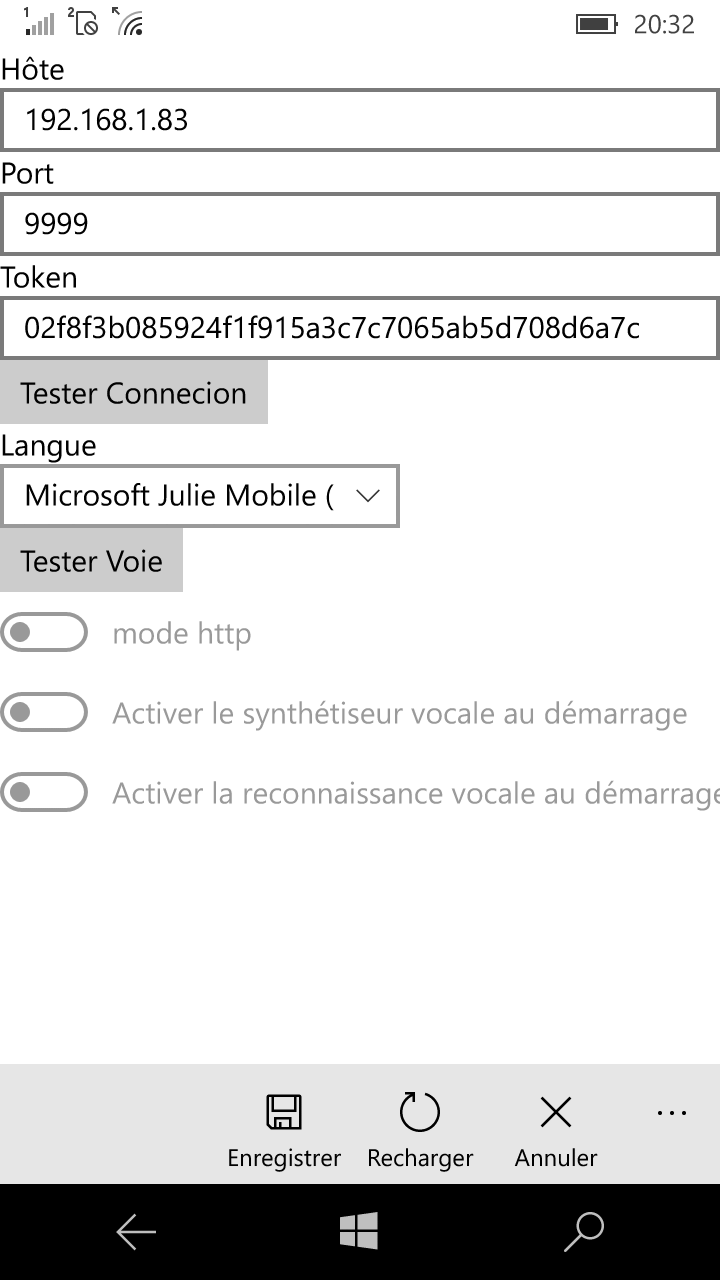Focus the Port input field

pyautogui.click(x=360, y=224)
